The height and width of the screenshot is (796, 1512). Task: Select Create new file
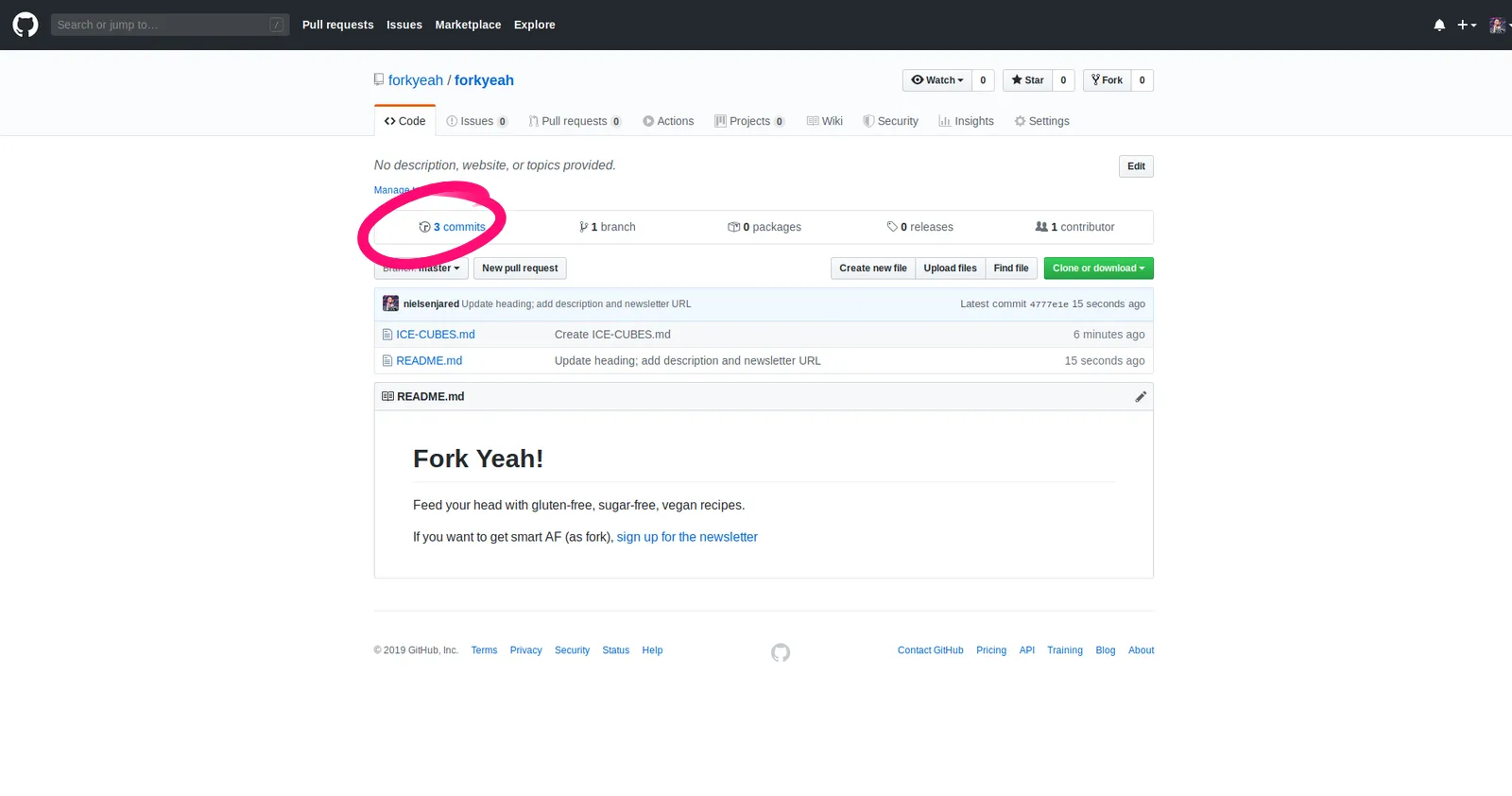pos(873,268)
